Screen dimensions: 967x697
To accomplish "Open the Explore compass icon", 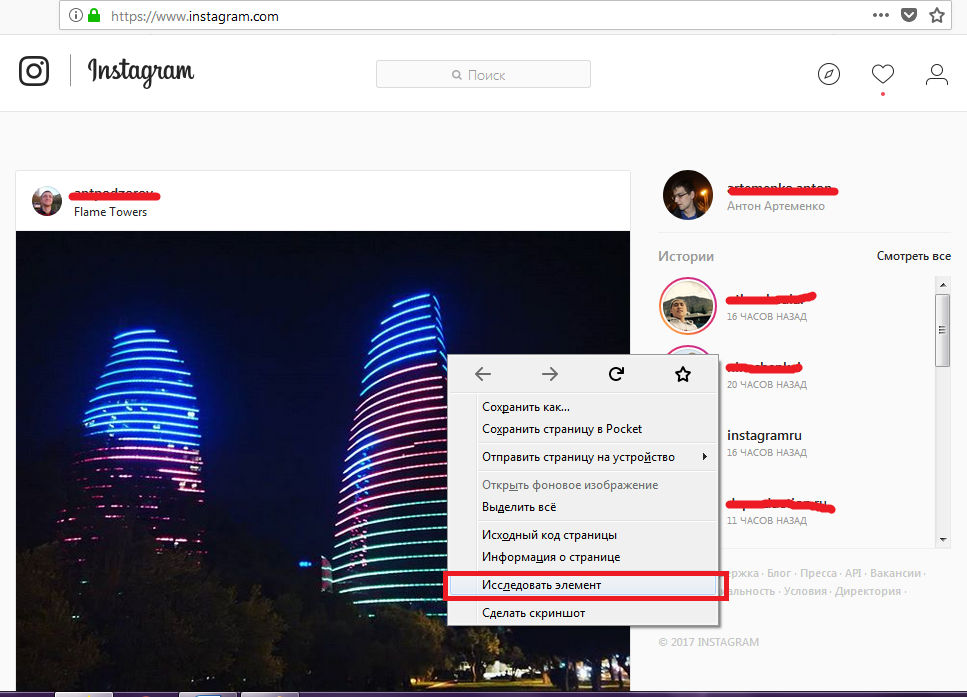I will (x=828, y=74).
